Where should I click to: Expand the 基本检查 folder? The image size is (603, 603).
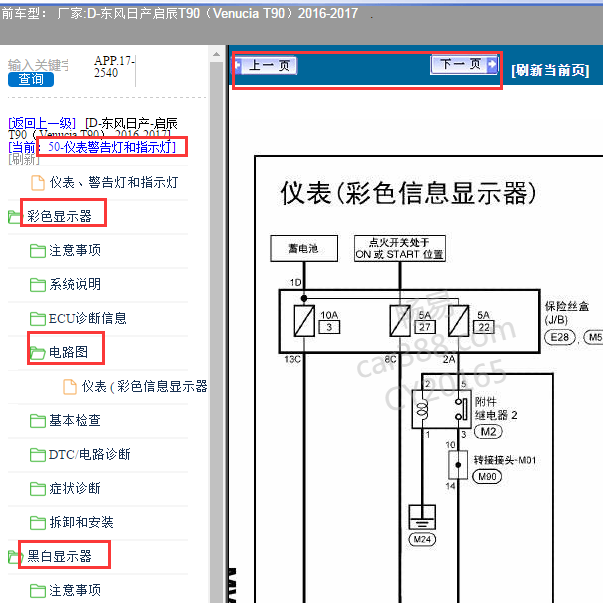[75, 420]
